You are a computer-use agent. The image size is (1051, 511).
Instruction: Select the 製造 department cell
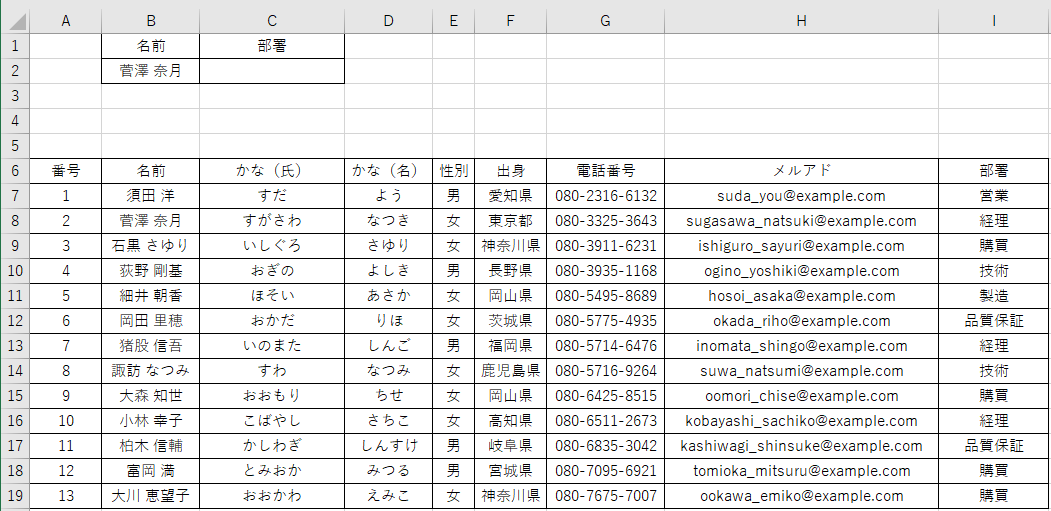click(994, 296)
